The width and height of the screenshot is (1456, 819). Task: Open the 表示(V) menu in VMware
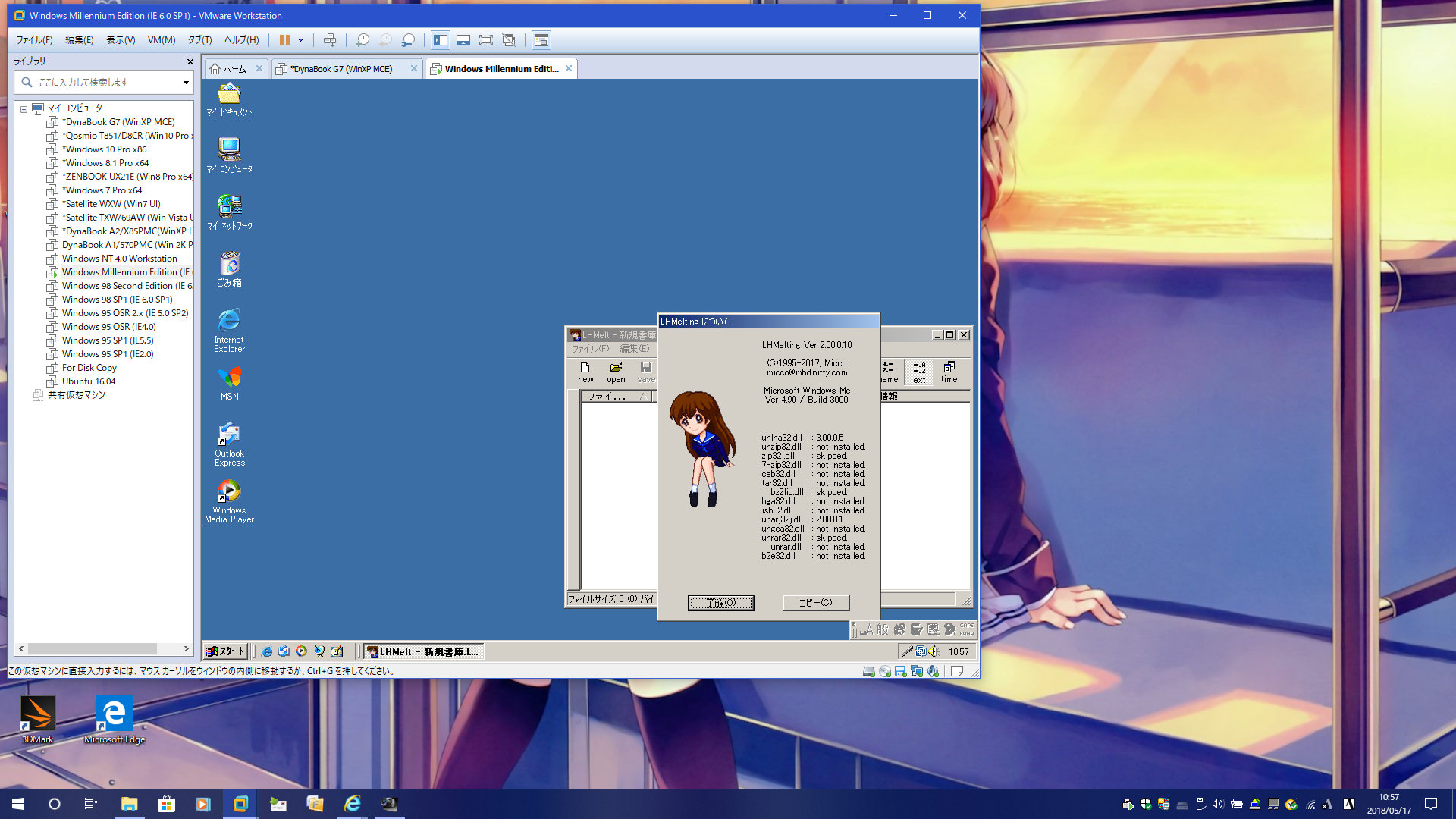pyautogui.click(x=121, y=40)
